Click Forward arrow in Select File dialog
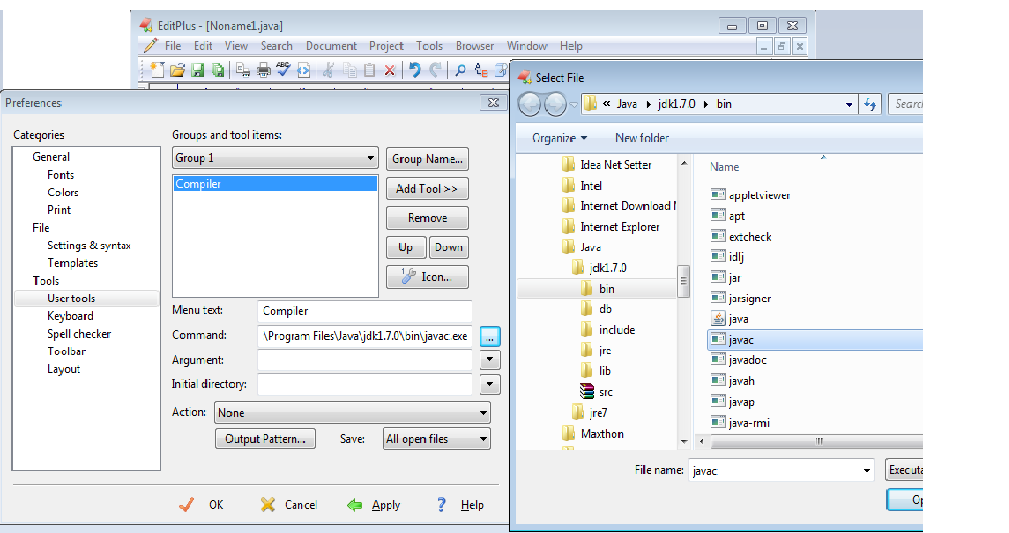 [555, 104]
